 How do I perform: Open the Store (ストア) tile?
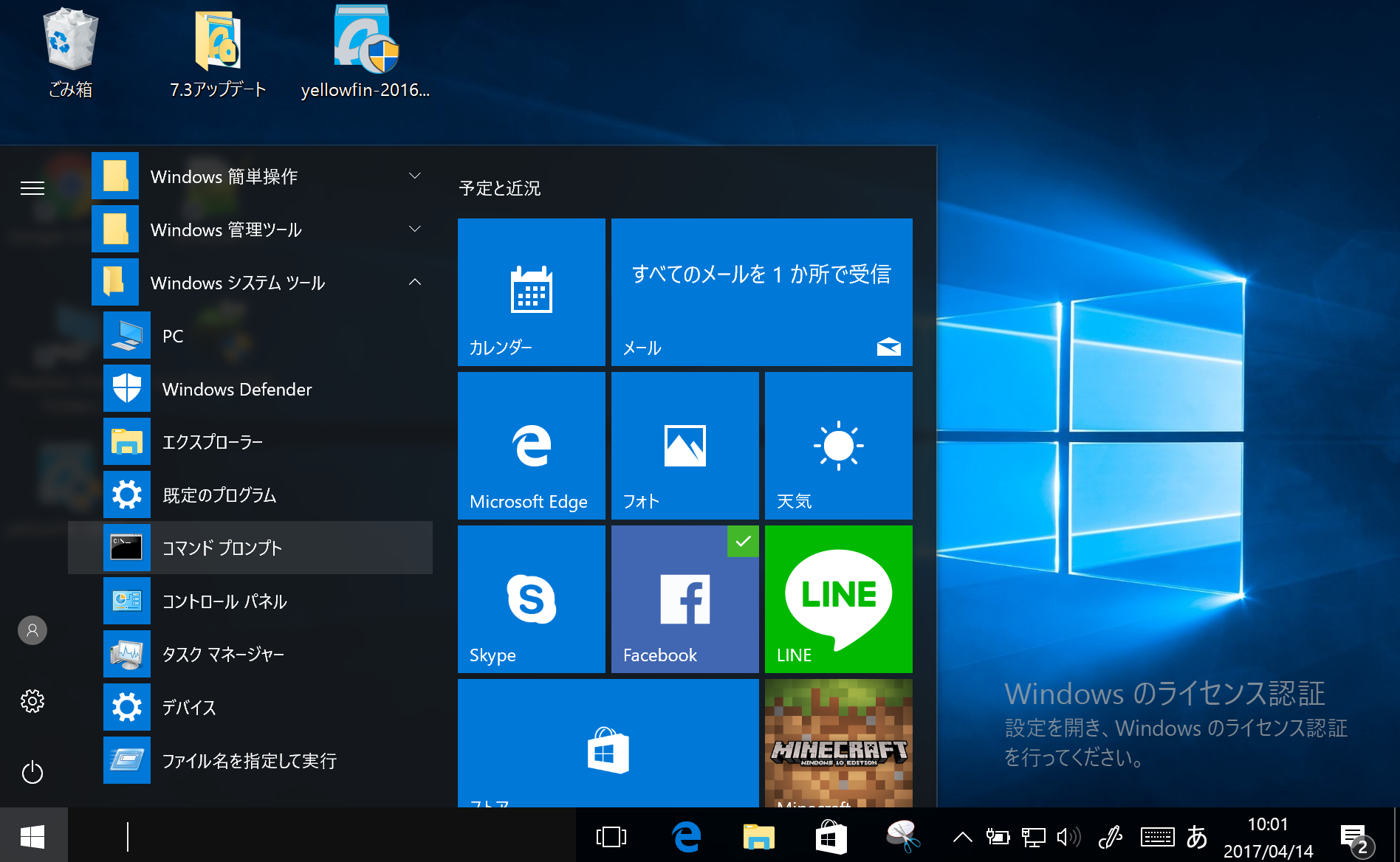(x=608, y=743)
